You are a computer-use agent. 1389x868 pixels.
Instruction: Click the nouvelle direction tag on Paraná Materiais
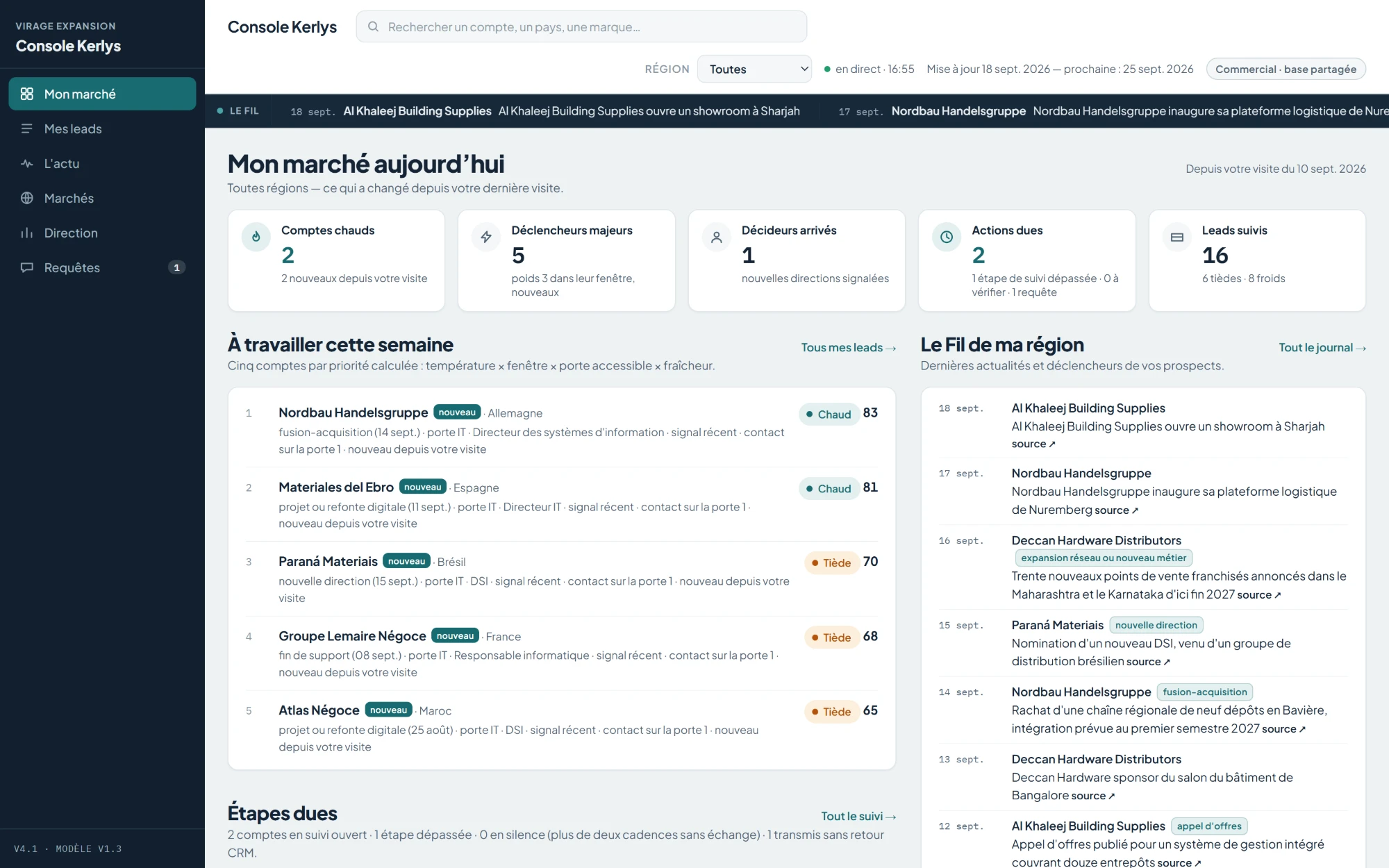(1156, 625)
